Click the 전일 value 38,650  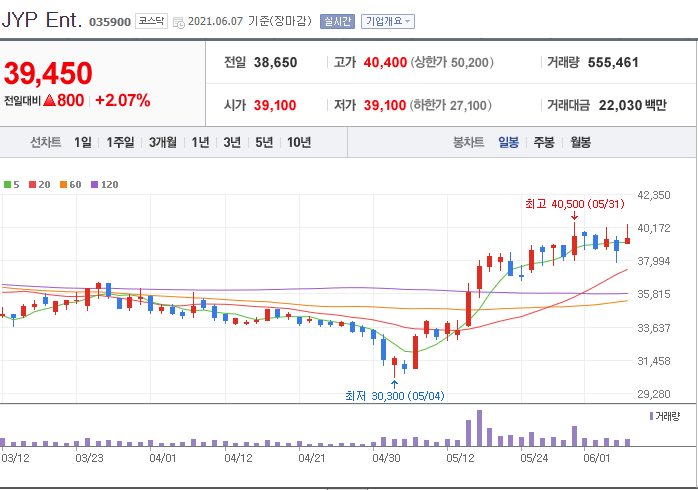coord(275,63)
